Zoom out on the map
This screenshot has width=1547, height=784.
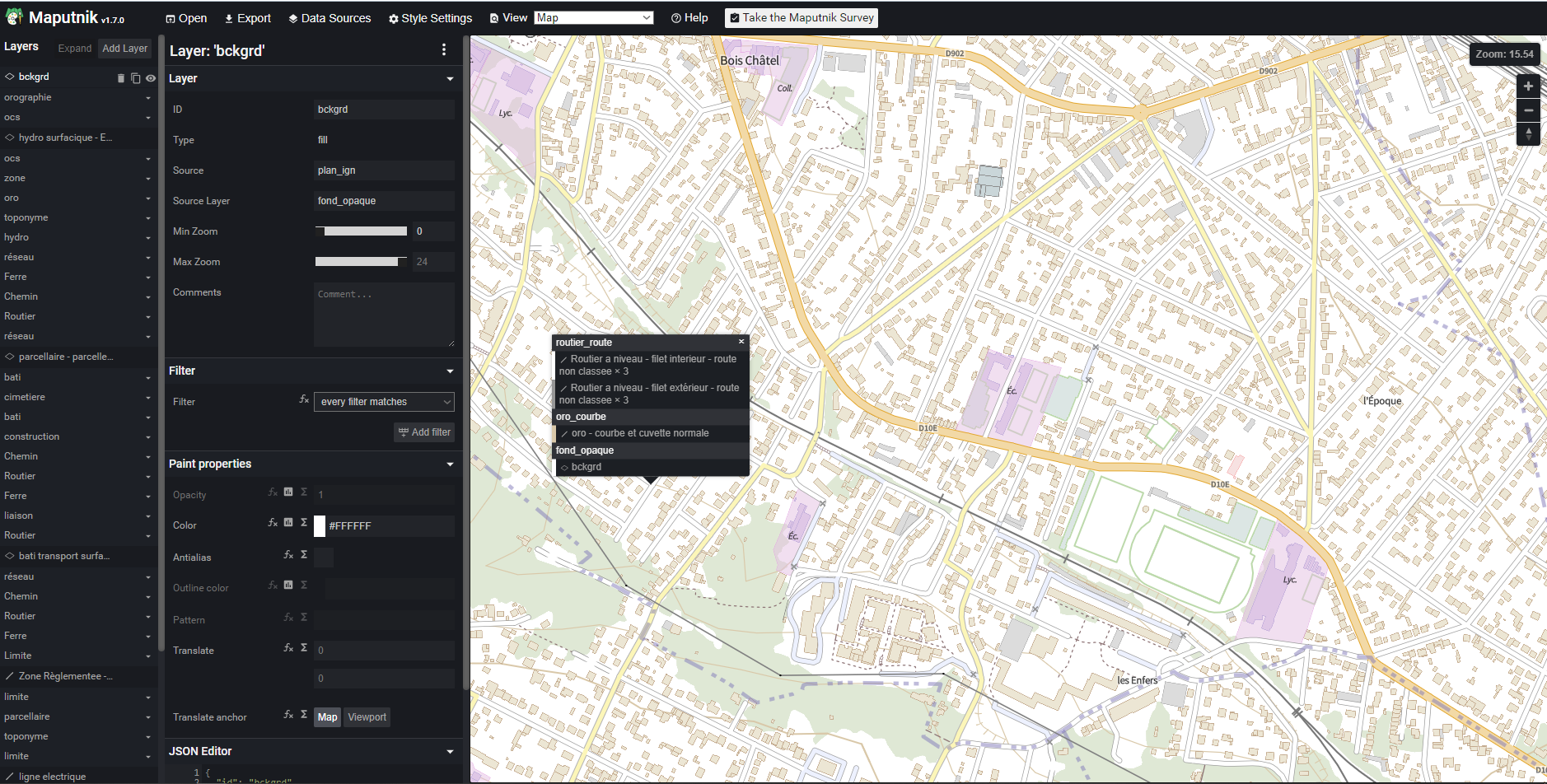coord(1528,110)
